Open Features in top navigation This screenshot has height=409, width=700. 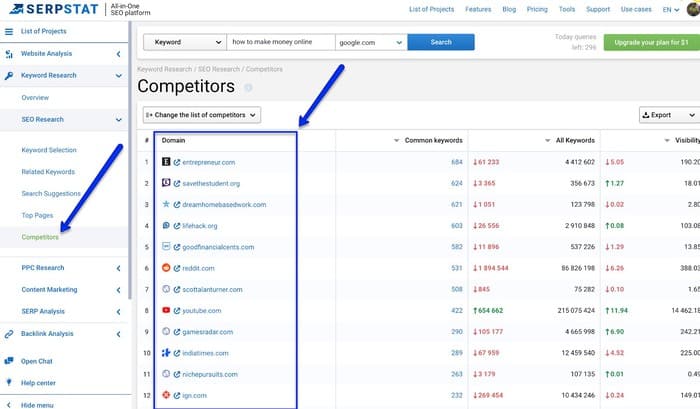pyautogui.click(x=478, y=9)
